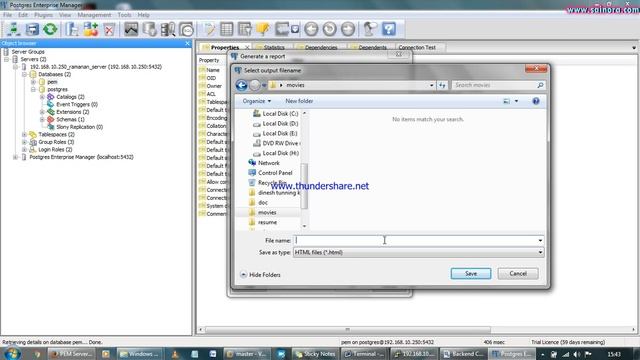Image resolution: width=640 pixels, height=360 pixels.
Task: Expand the Tablespaces (2) node
Action: click(24, 134)
